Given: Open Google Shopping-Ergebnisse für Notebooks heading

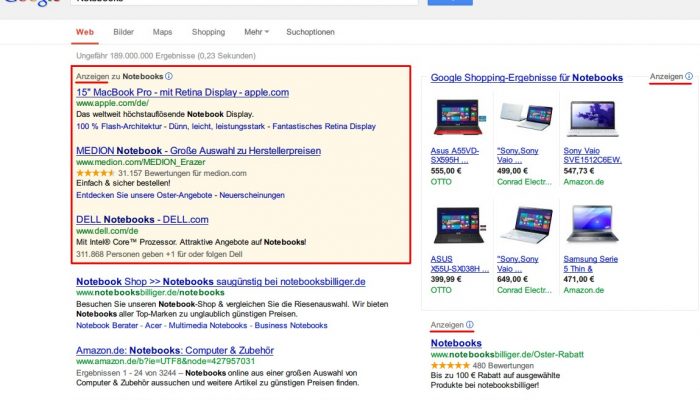Looking at the screenshot, I should pyautogui.click(x=527, y=78).
